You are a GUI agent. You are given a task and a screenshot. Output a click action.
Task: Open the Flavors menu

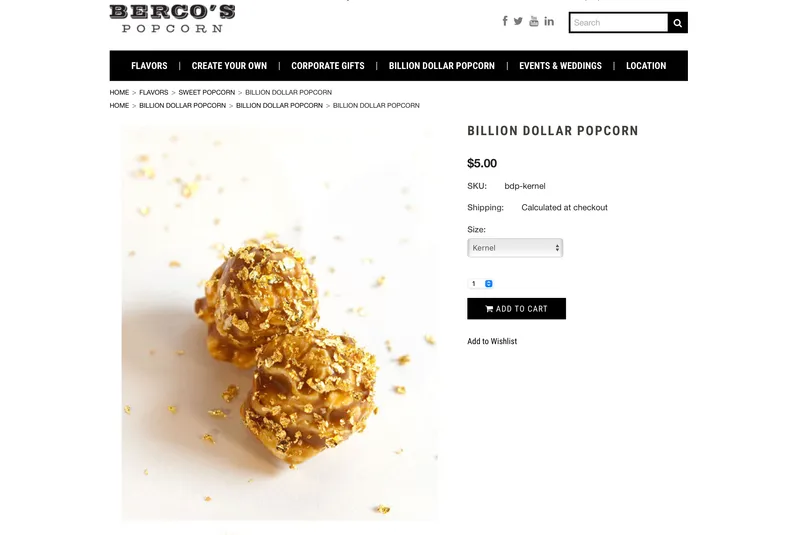click(x=149, y=66)
